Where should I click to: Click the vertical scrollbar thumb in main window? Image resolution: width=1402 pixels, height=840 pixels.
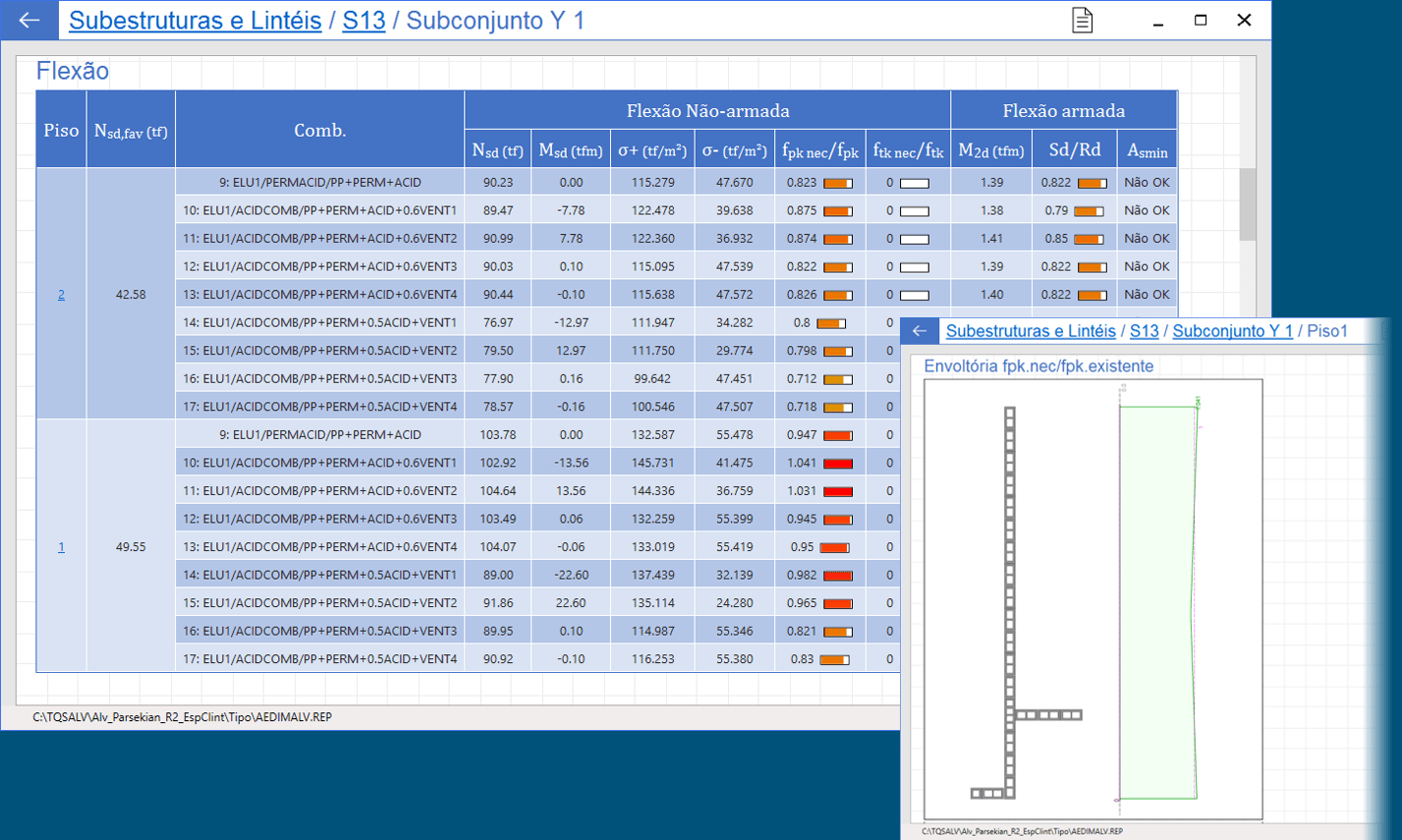[x=1248, y=203]
